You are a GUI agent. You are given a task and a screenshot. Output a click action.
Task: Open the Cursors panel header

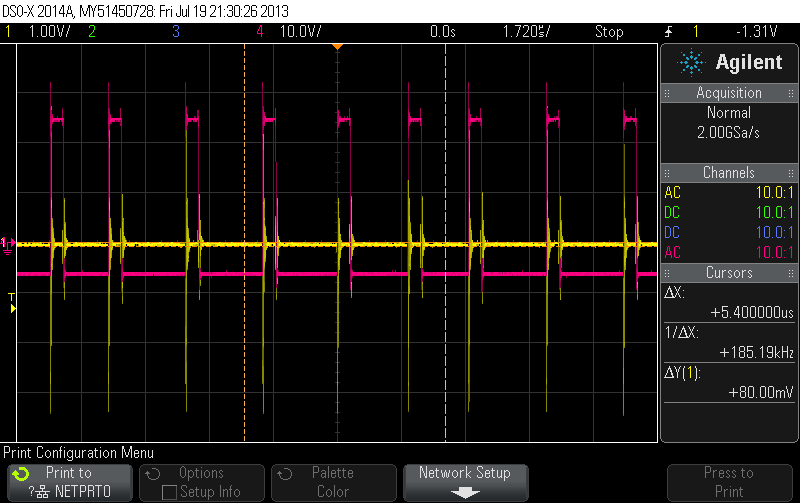729,273
